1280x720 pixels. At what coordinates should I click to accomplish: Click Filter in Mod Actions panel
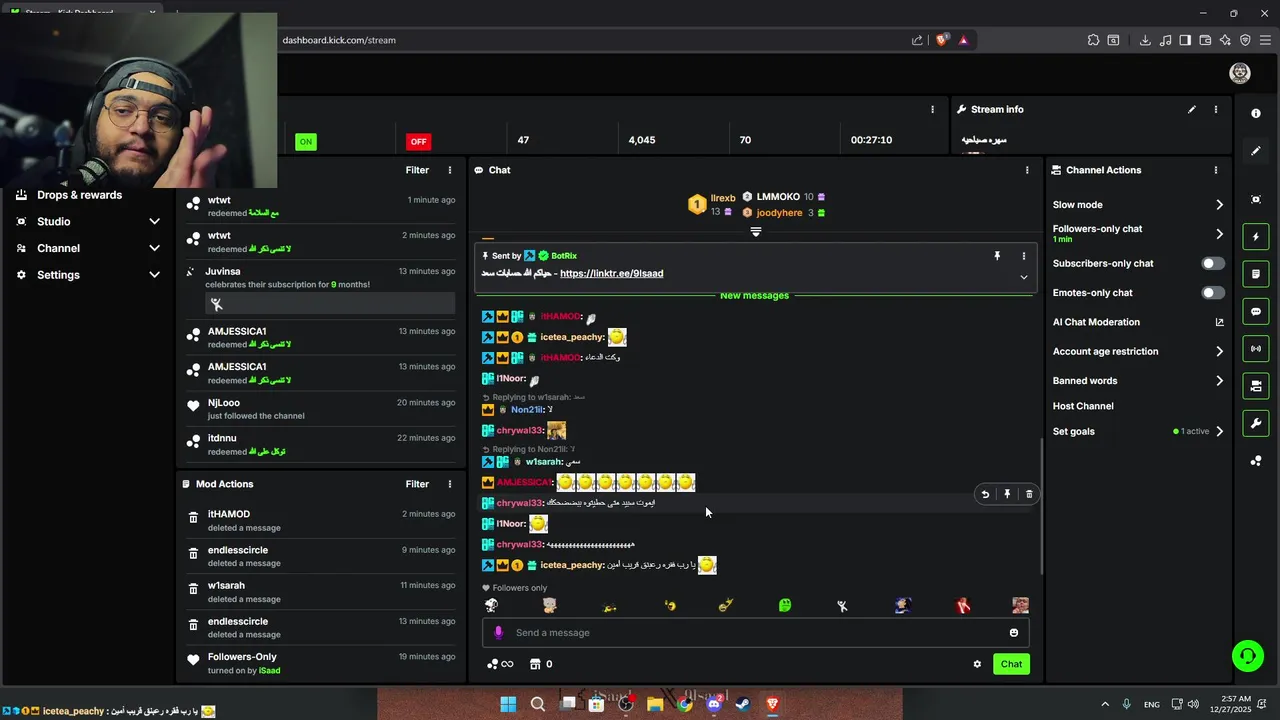click(x=417, y=484)
